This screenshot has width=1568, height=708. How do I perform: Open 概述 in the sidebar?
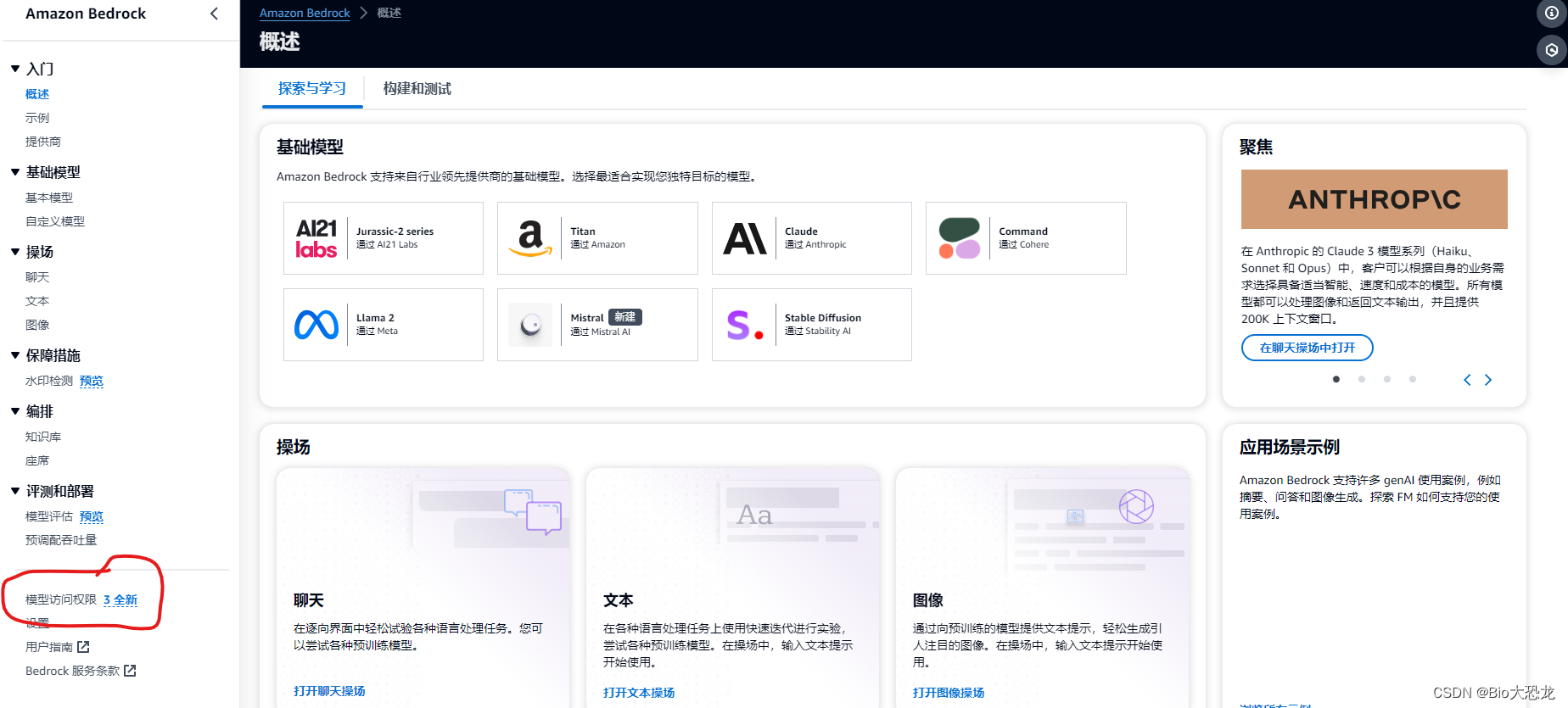point(37,94)
